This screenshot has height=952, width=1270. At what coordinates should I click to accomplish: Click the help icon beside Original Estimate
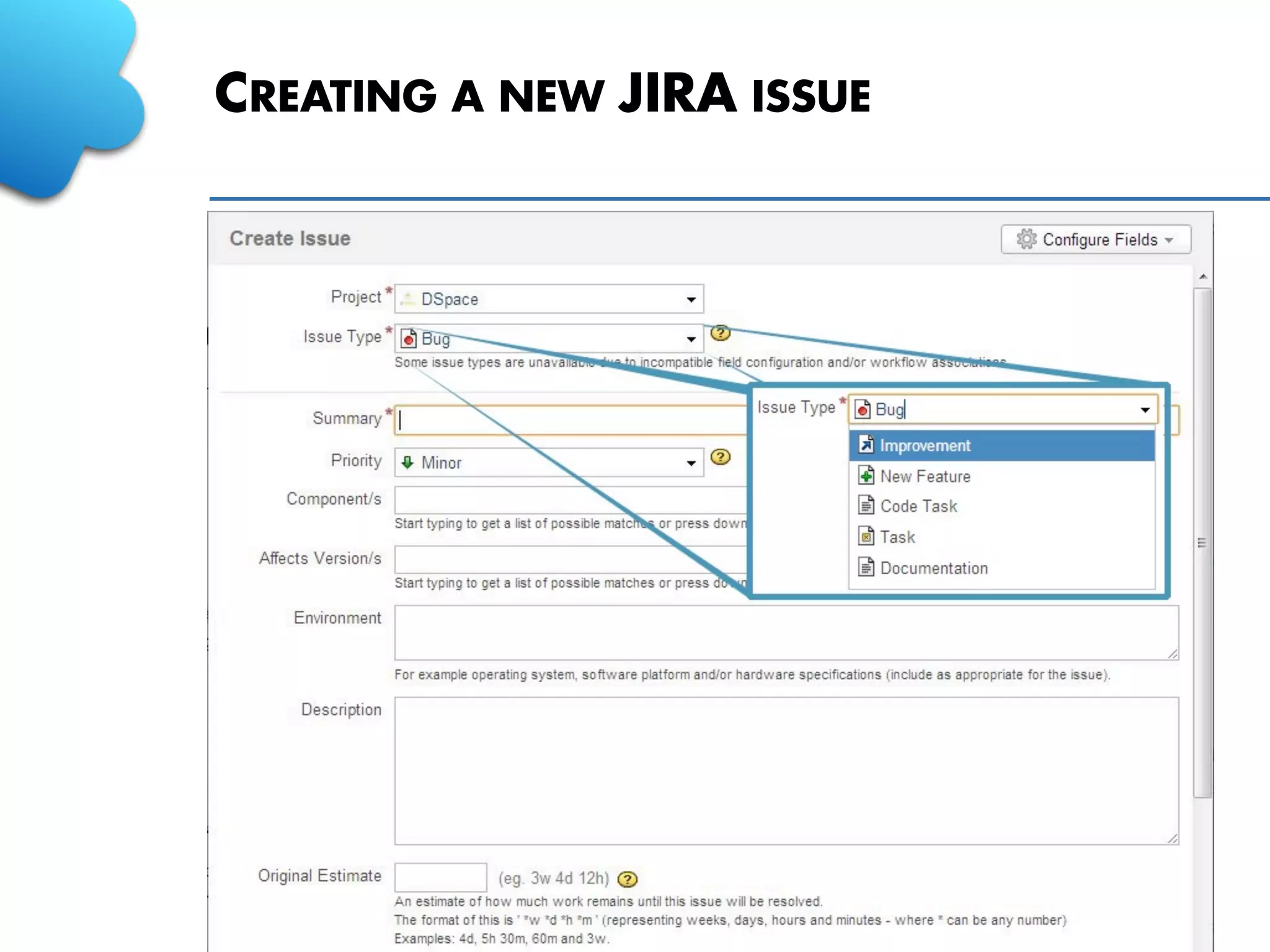628,879
